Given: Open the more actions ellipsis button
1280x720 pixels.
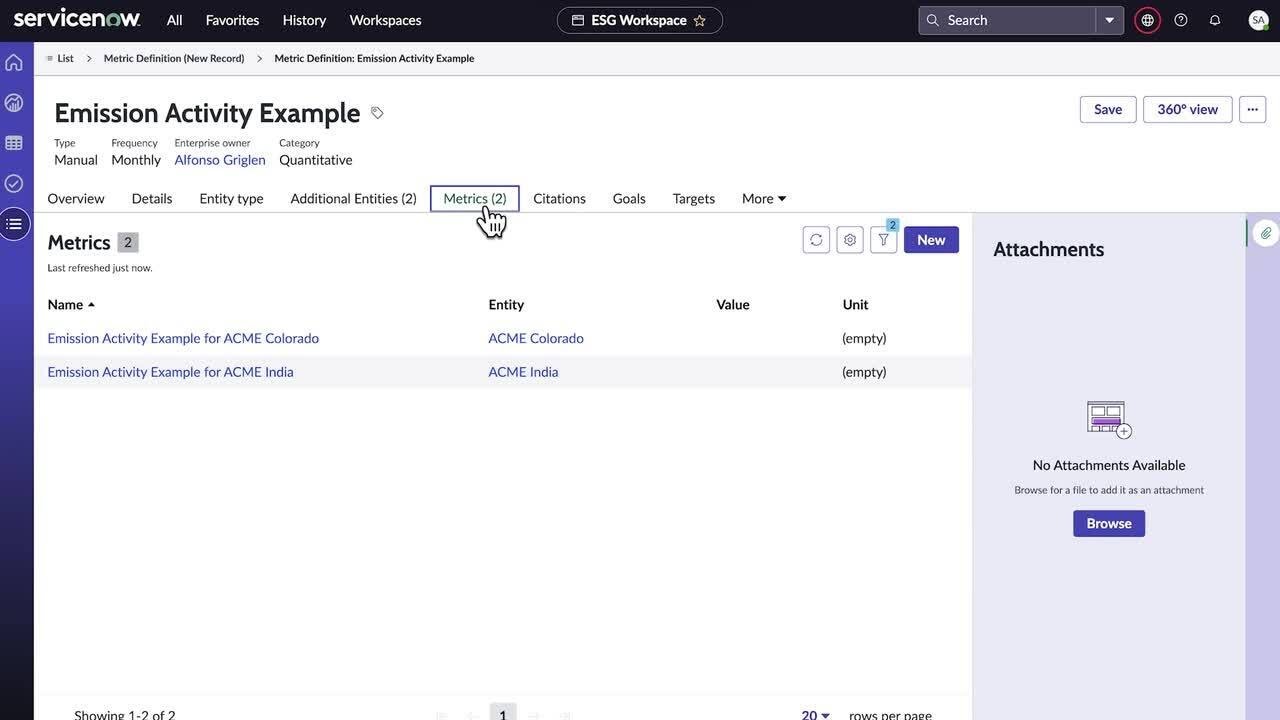Looking at the screenshot, I should click(x=1253, y=109).
